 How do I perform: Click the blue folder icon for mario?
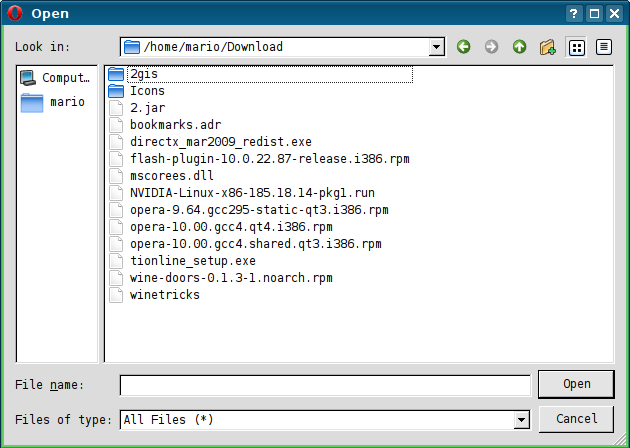point(32,103)
